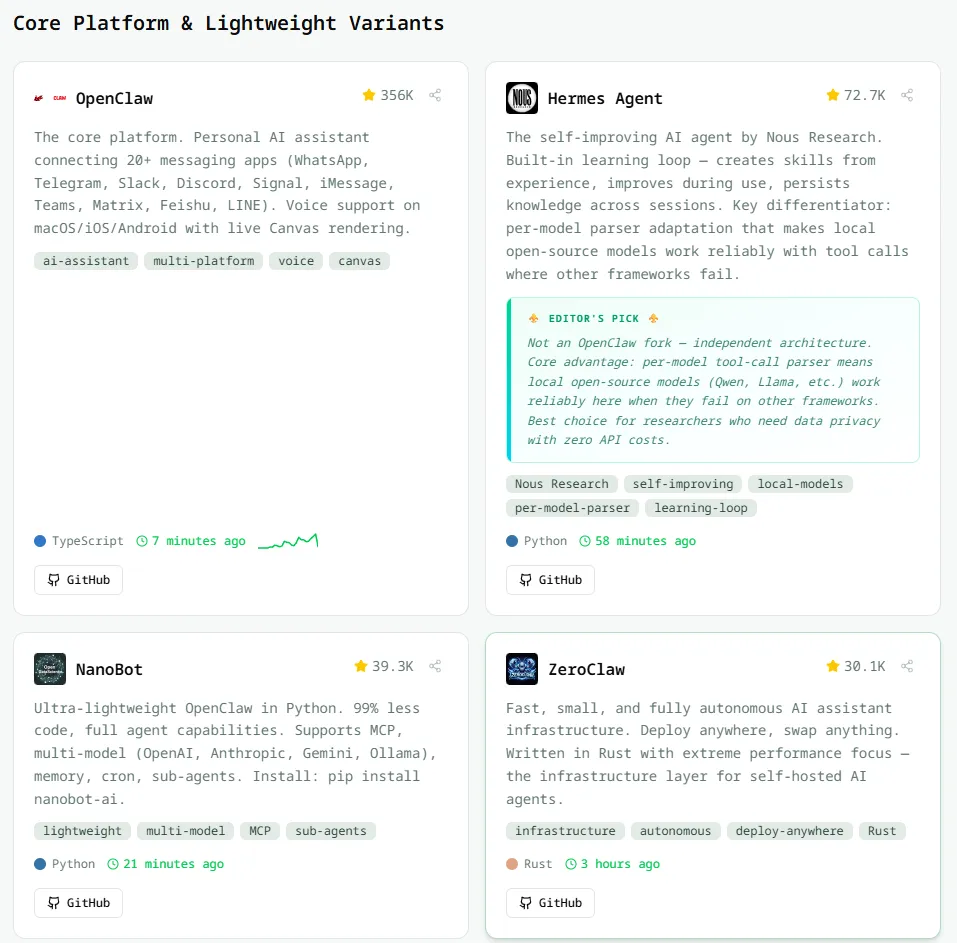Viewport: 957px width, 943px height.
Task: Select the ai-assistant tag
Action: (86, 261)
